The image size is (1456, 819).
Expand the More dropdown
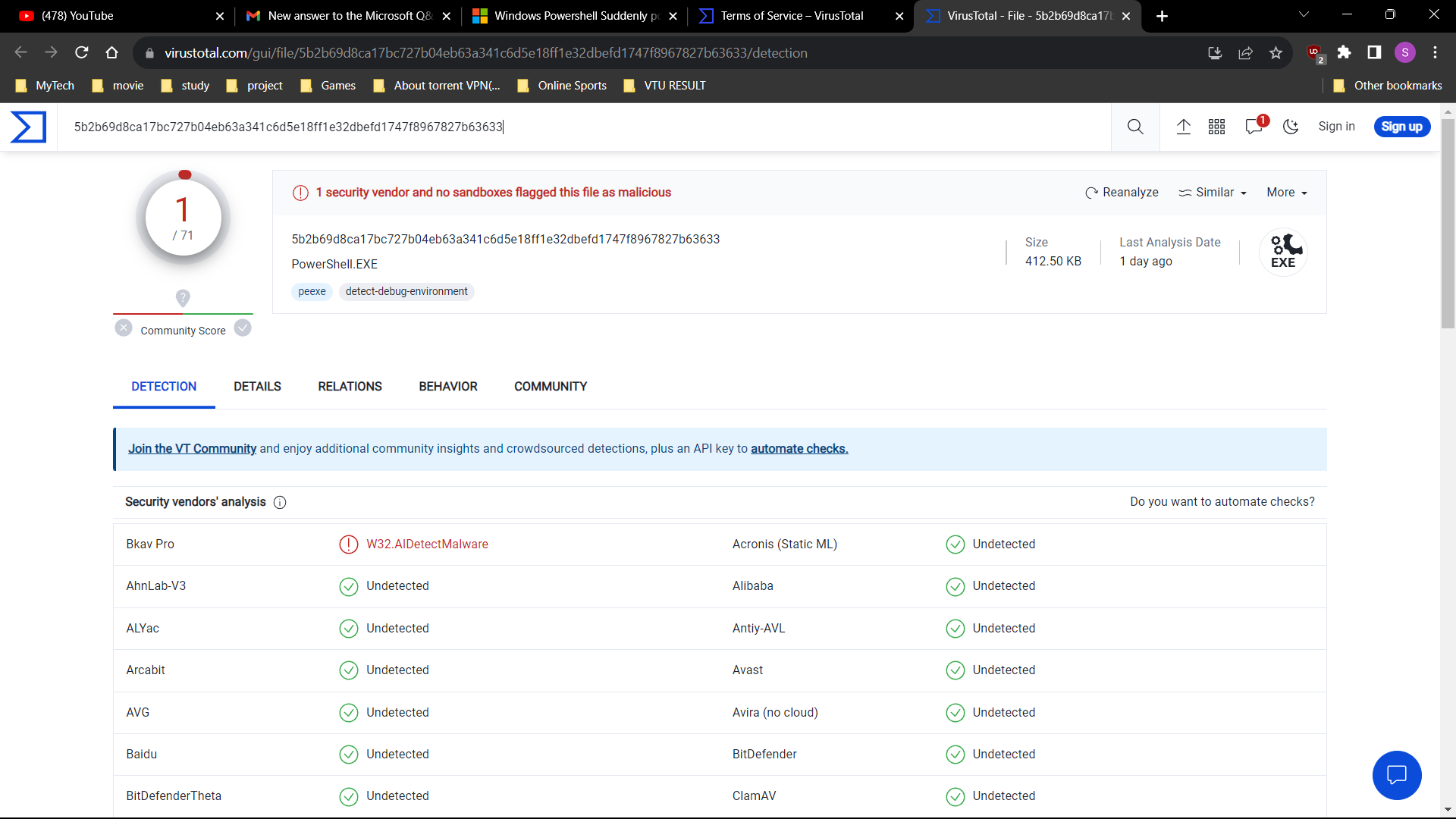[x=1287, y=193]
